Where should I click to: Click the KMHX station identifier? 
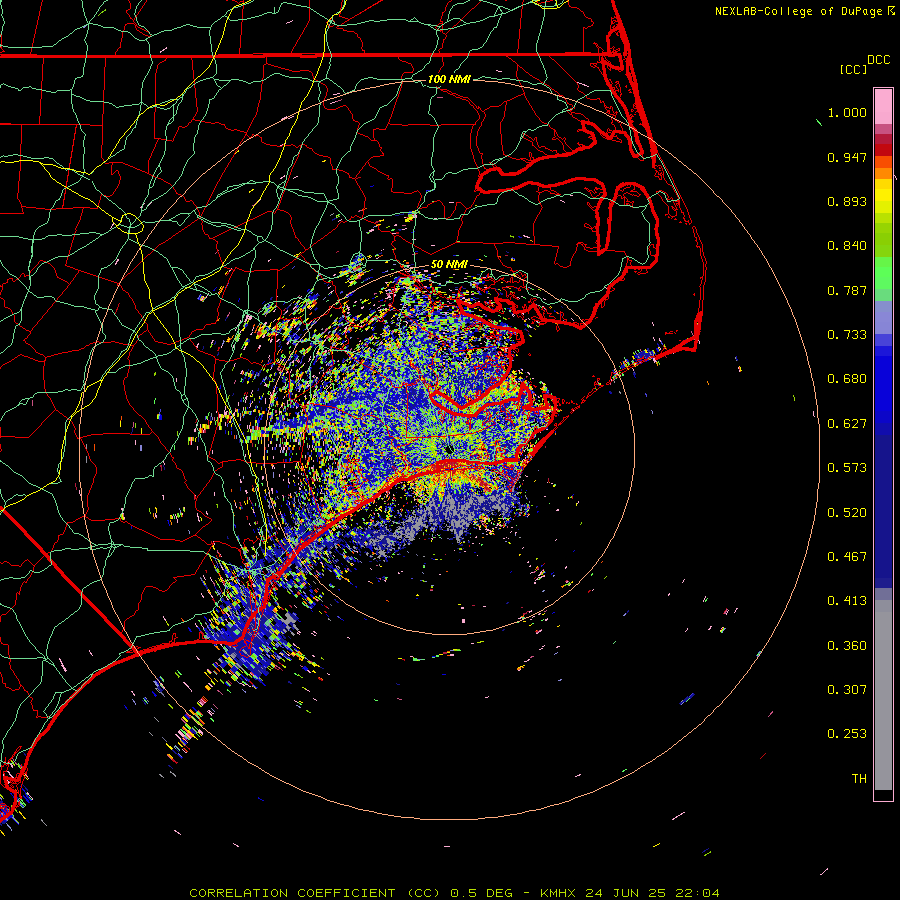[x=558, y=893]
